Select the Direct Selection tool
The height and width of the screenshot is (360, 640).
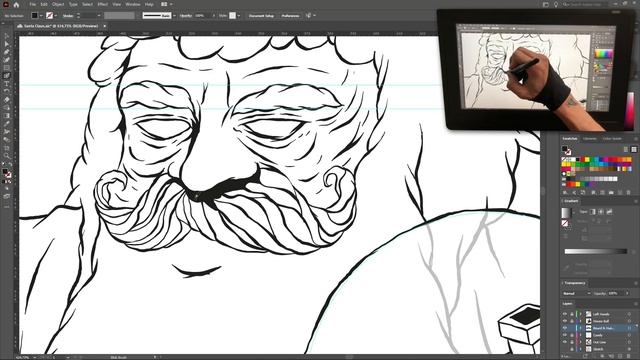coord(7,44)
